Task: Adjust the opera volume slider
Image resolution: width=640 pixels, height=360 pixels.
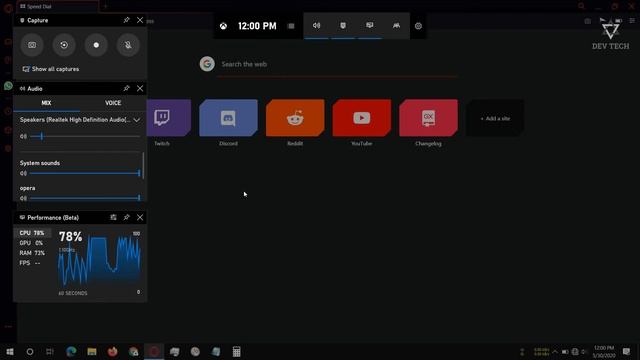Action: pos(85,198)
